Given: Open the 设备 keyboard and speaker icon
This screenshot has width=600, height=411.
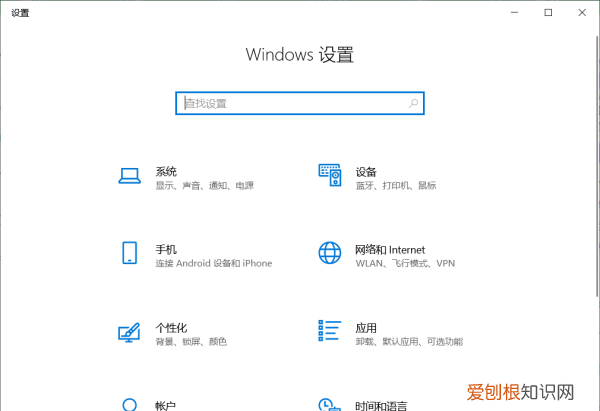Looking at the screenshot, I should point(330,175).
